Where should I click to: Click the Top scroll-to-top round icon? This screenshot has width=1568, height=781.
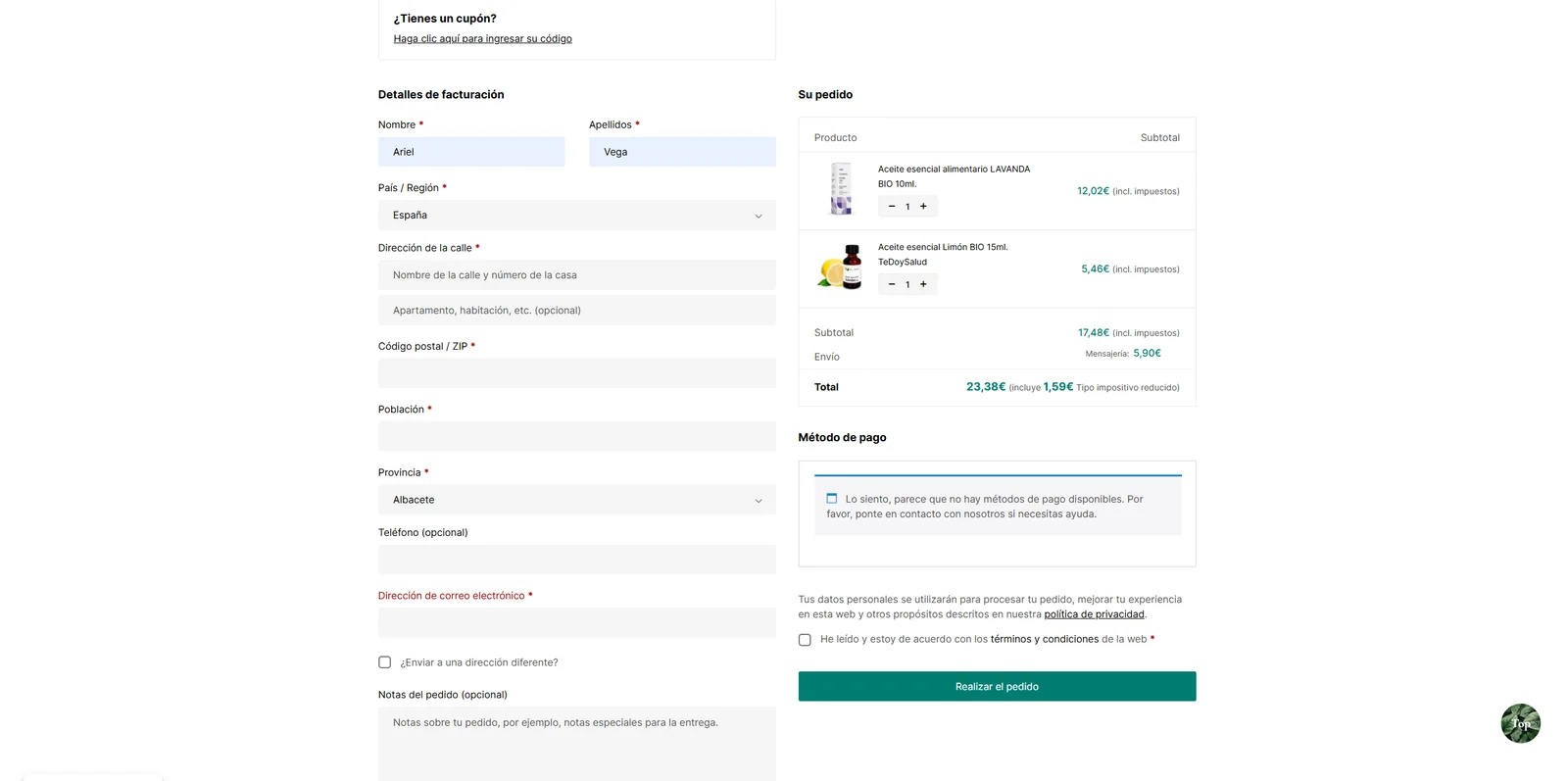[x=1520, y=723]
